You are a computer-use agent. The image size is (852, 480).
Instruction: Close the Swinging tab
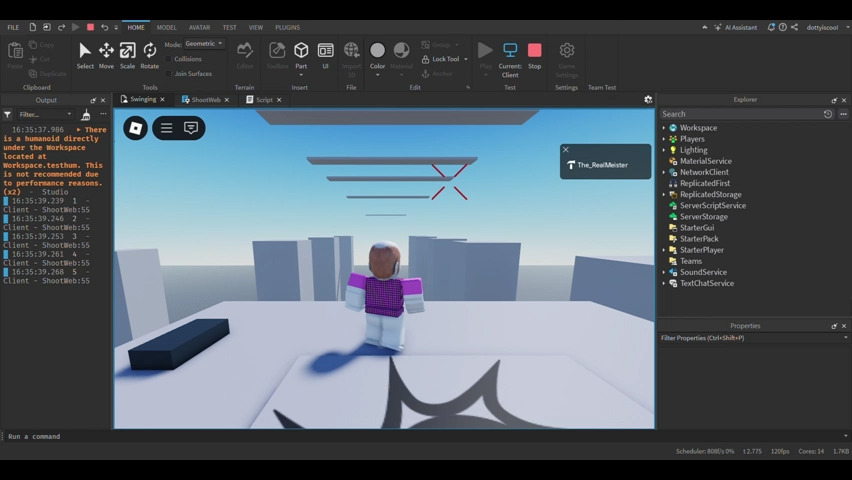[162, 99]
